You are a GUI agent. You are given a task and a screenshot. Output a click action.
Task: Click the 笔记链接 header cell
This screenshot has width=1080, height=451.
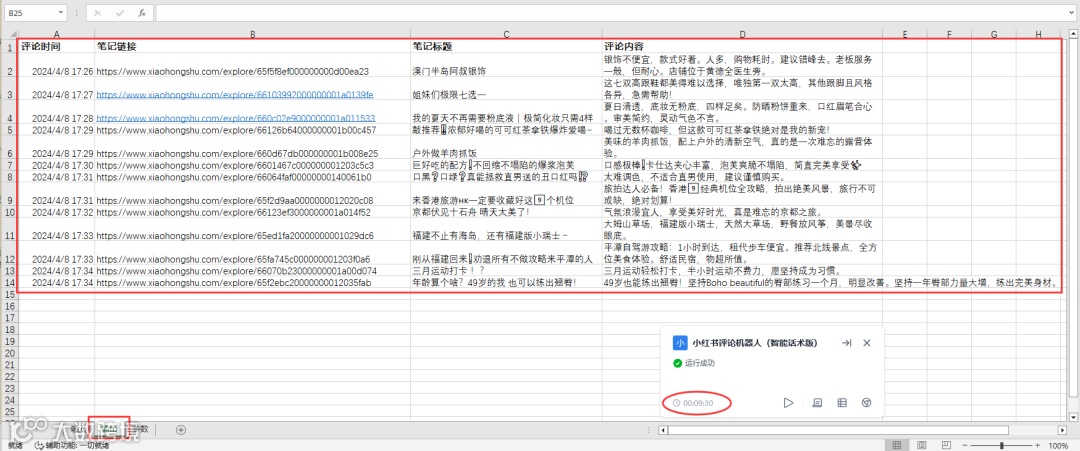(x=253, y=47)
